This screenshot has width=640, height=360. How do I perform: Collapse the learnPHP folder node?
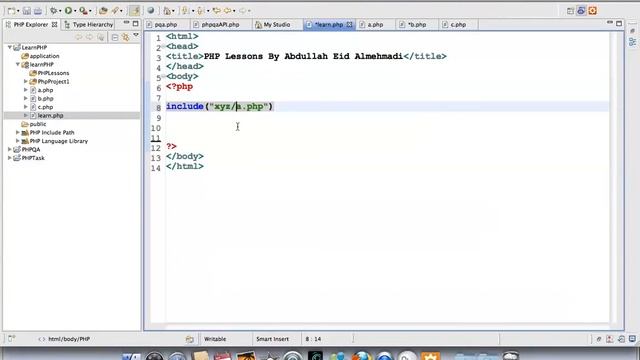coord(18,64)
